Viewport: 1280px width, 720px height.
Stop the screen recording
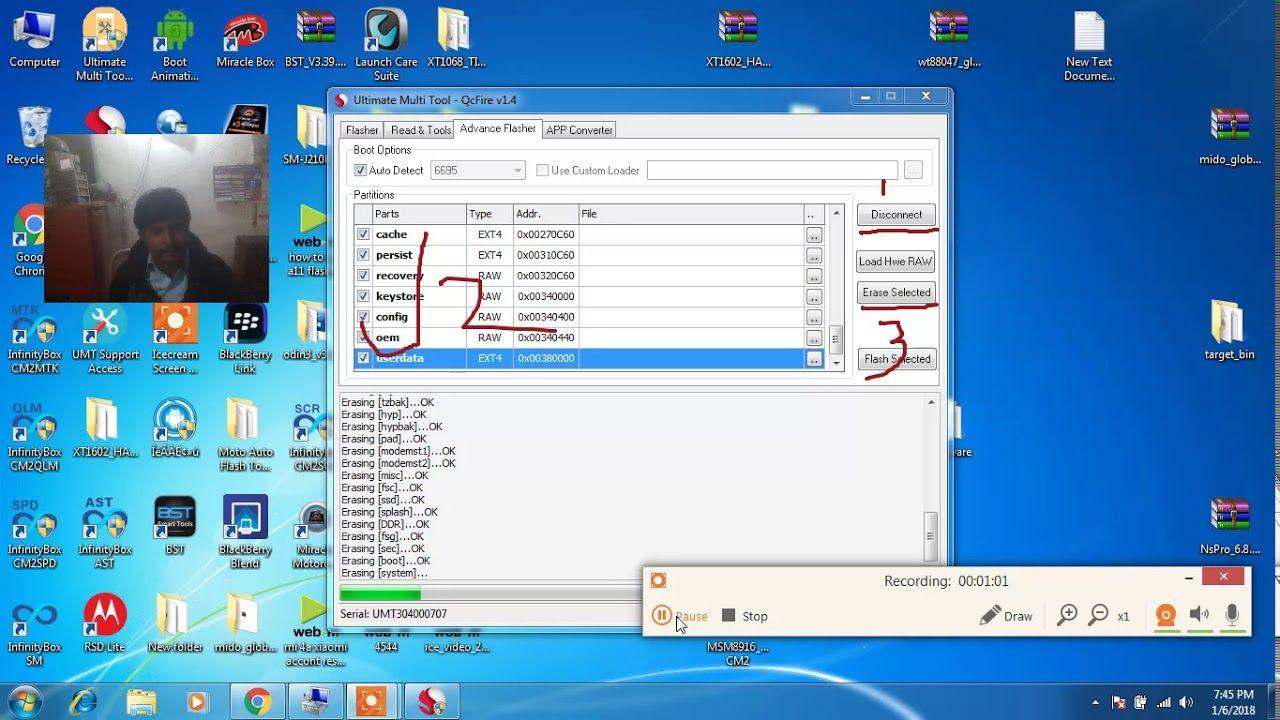pos(745,616)
